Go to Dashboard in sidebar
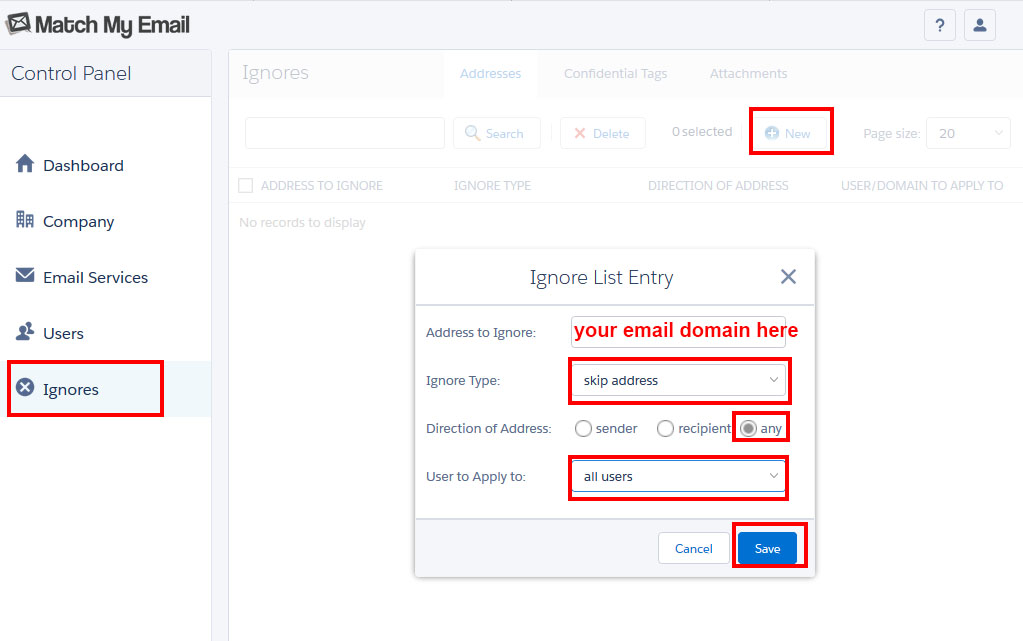This screenshot has width=1023, height=641. (x=83, y=166)
